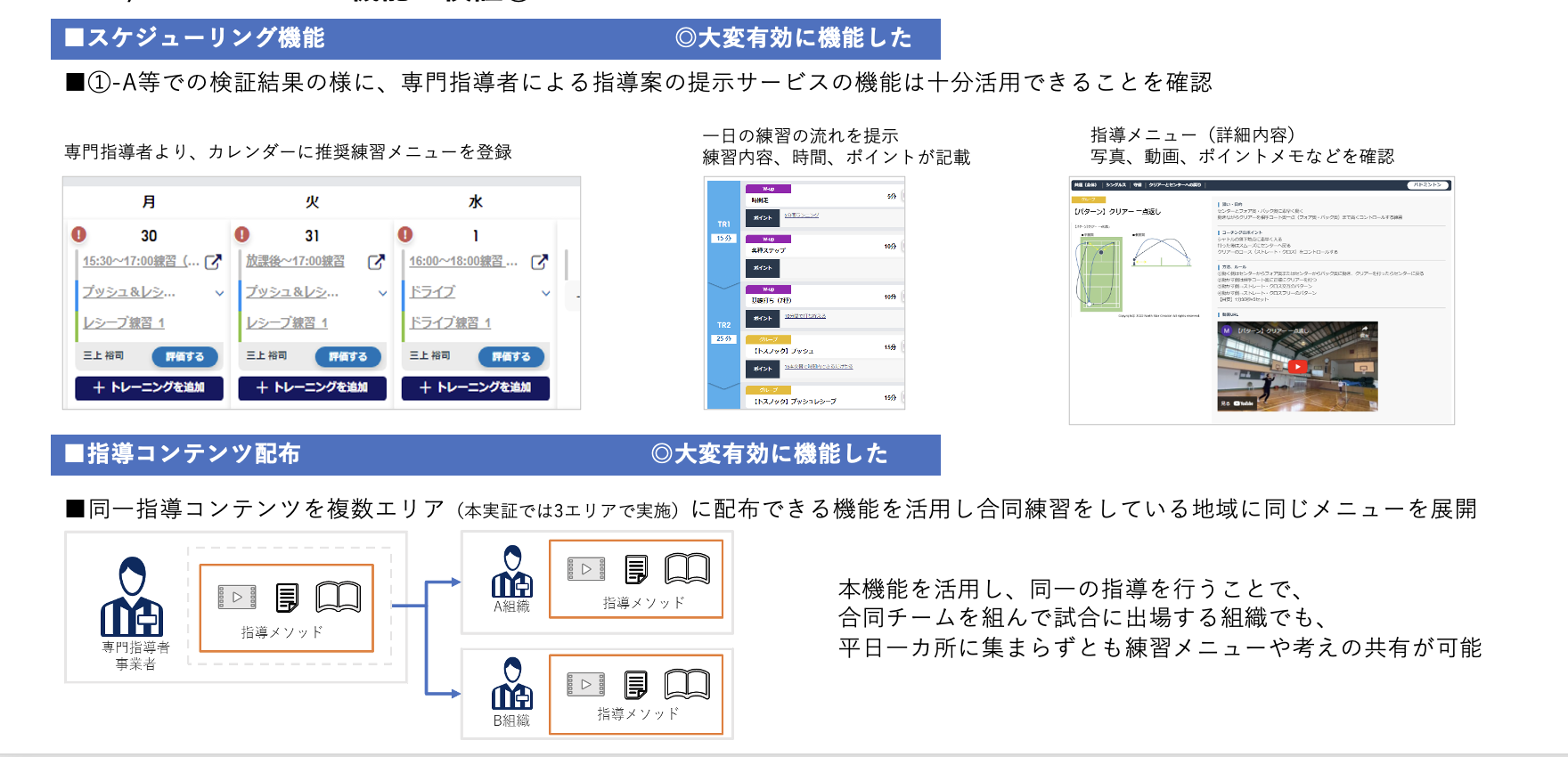
Task: Click the court diagram image
Action: (1099, 273)
